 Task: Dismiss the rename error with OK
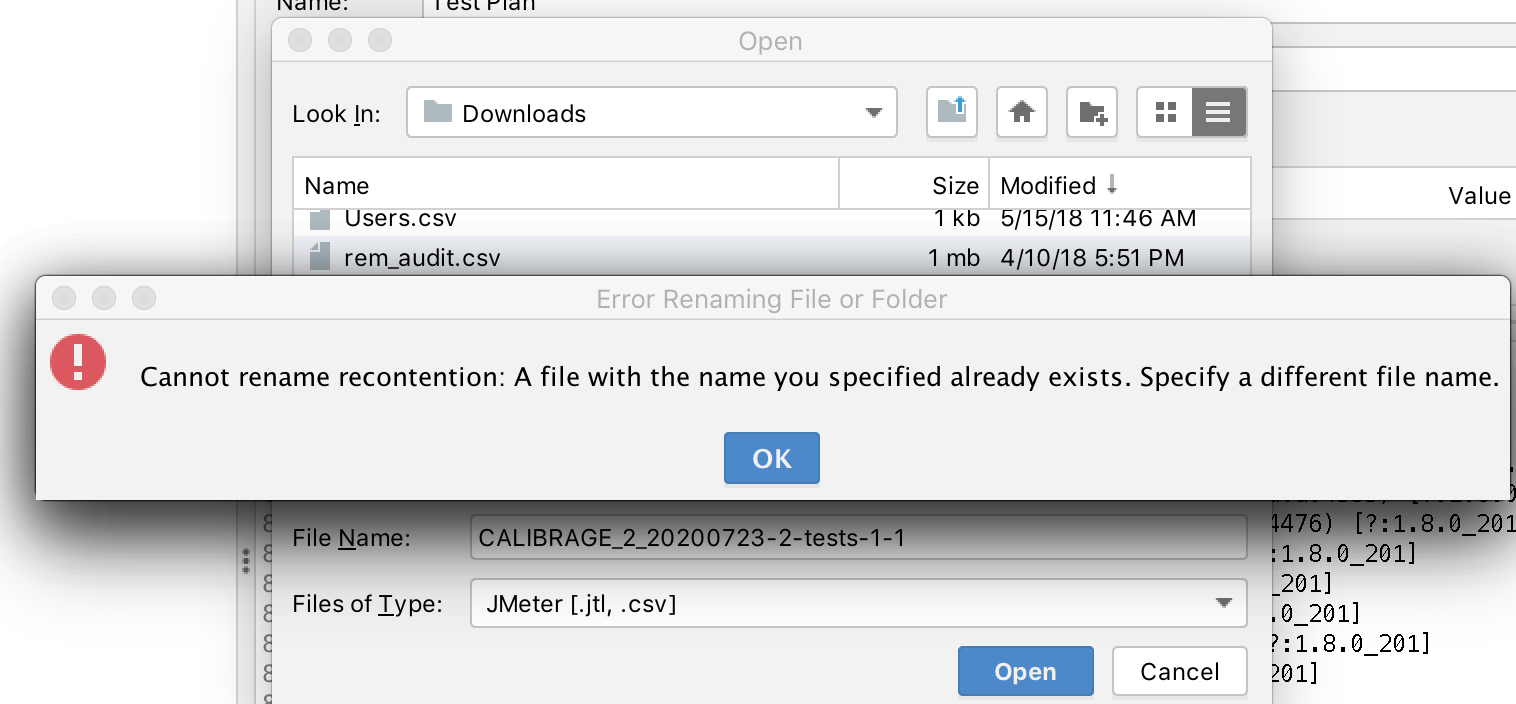point(771,458)
